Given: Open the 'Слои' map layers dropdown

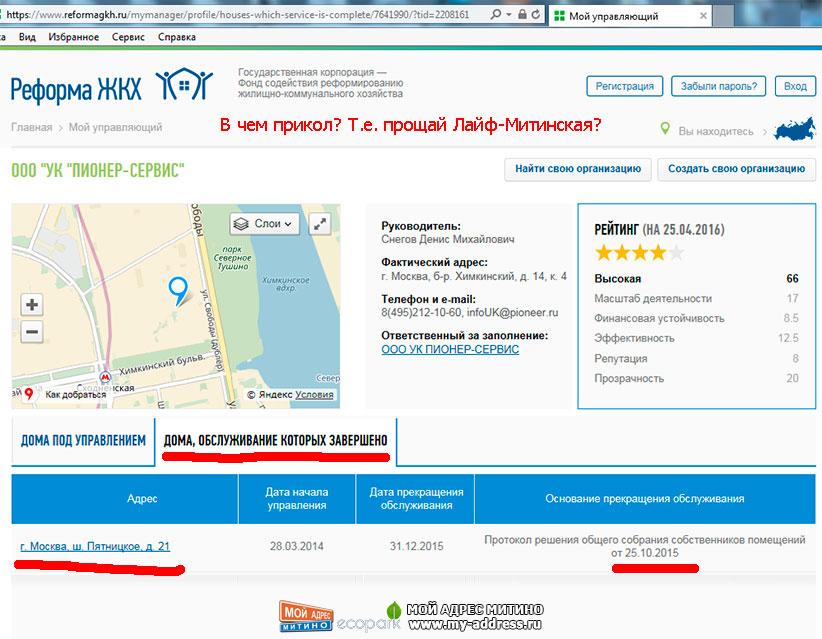Looking at the screenshot, I should [264, 224].
